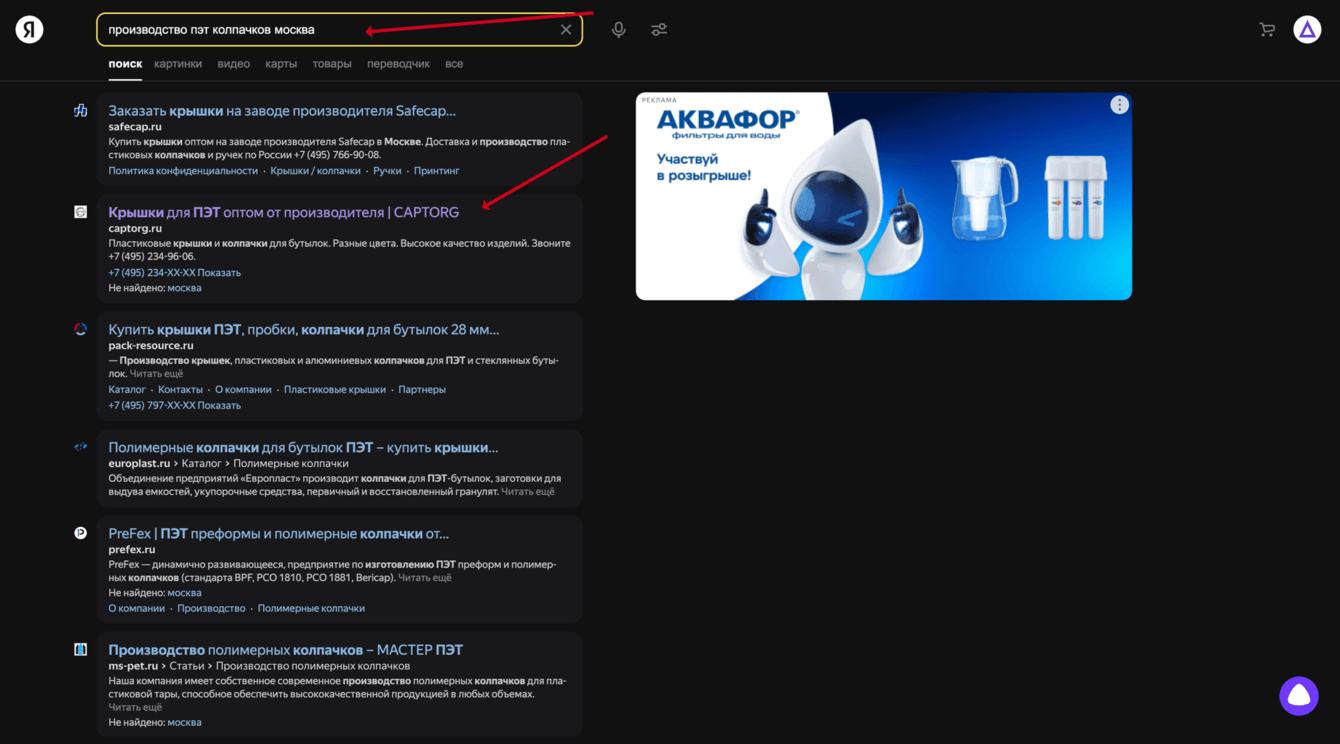Click the prefex.ru favicon
The width and height of the screenshot is (1340, 744).
point(81,533)
